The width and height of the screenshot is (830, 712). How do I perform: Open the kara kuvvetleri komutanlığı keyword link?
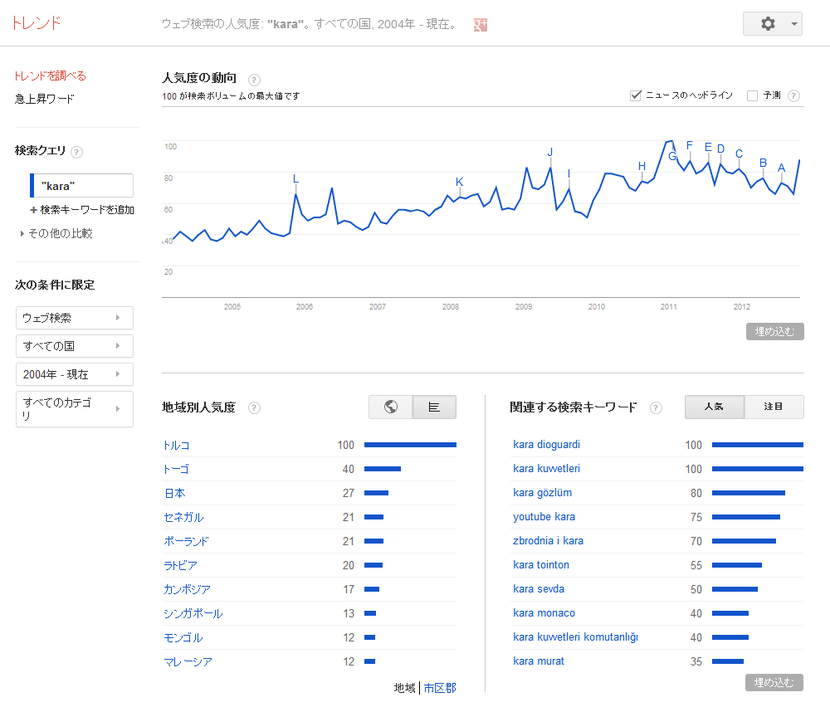click(576, 637)
